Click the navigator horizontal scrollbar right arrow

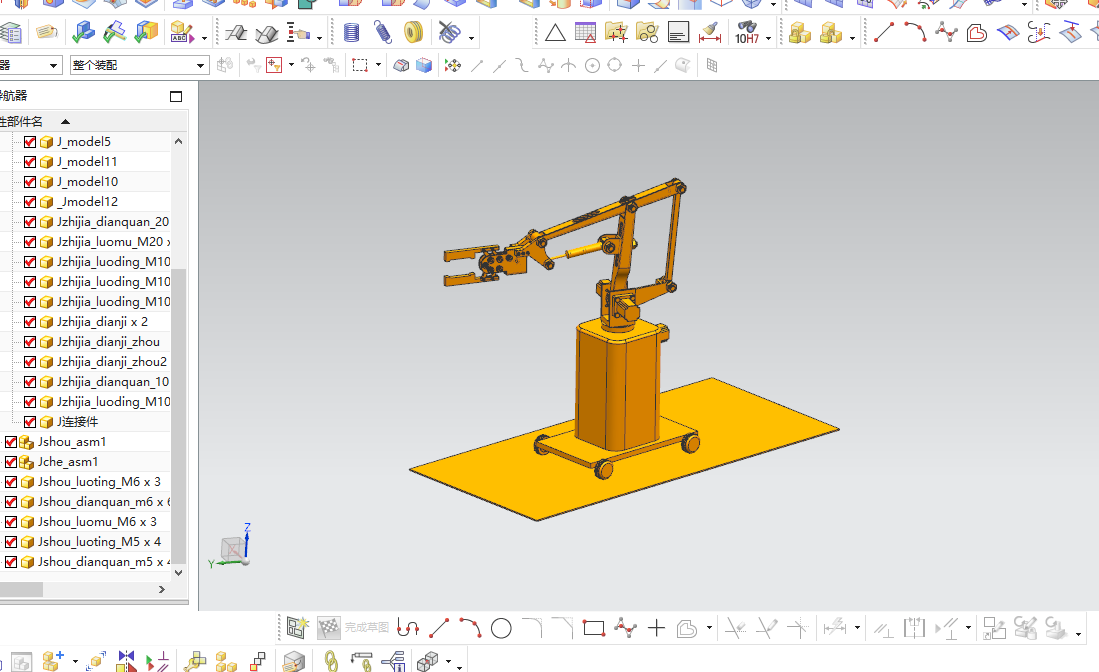tap(162, 589)
